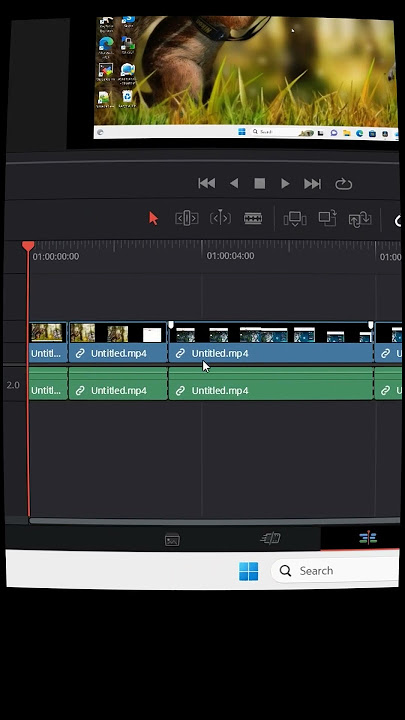Toggle loop playback
The width and height of the screenshot is (405, 720).
point(343,184)
